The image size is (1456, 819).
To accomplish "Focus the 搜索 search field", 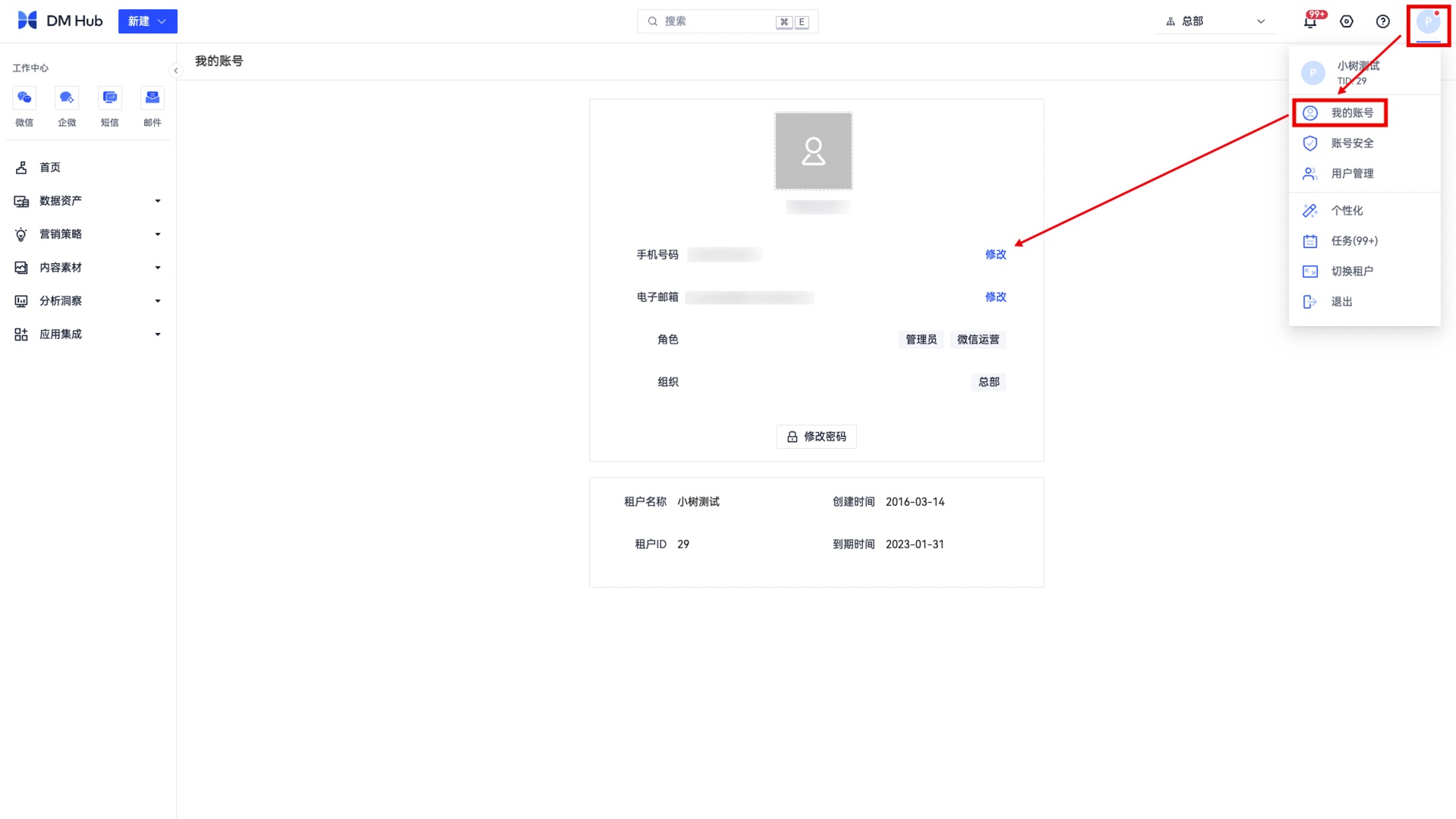I will 727,21.
